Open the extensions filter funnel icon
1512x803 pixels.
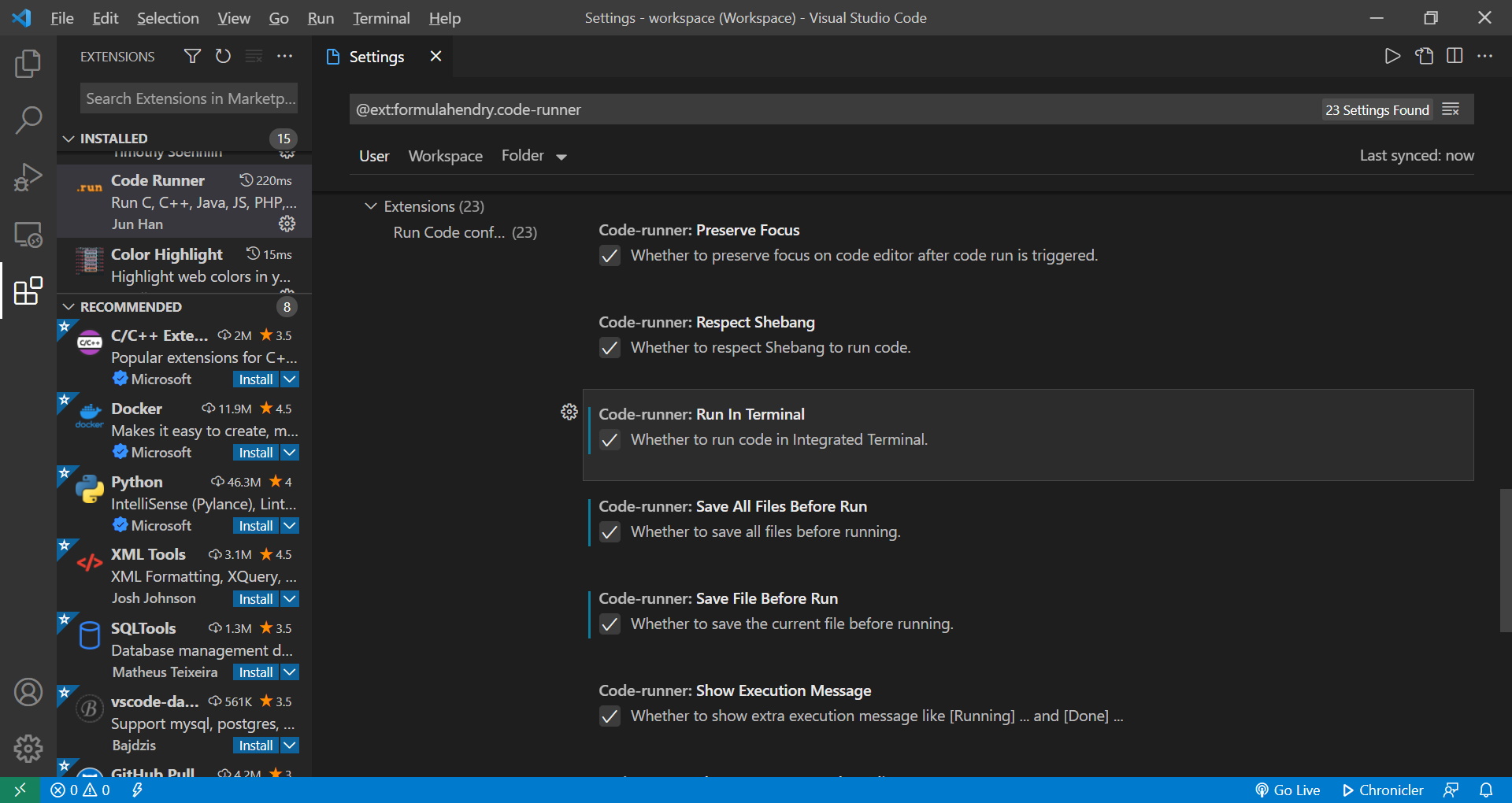tap(191, 56)
